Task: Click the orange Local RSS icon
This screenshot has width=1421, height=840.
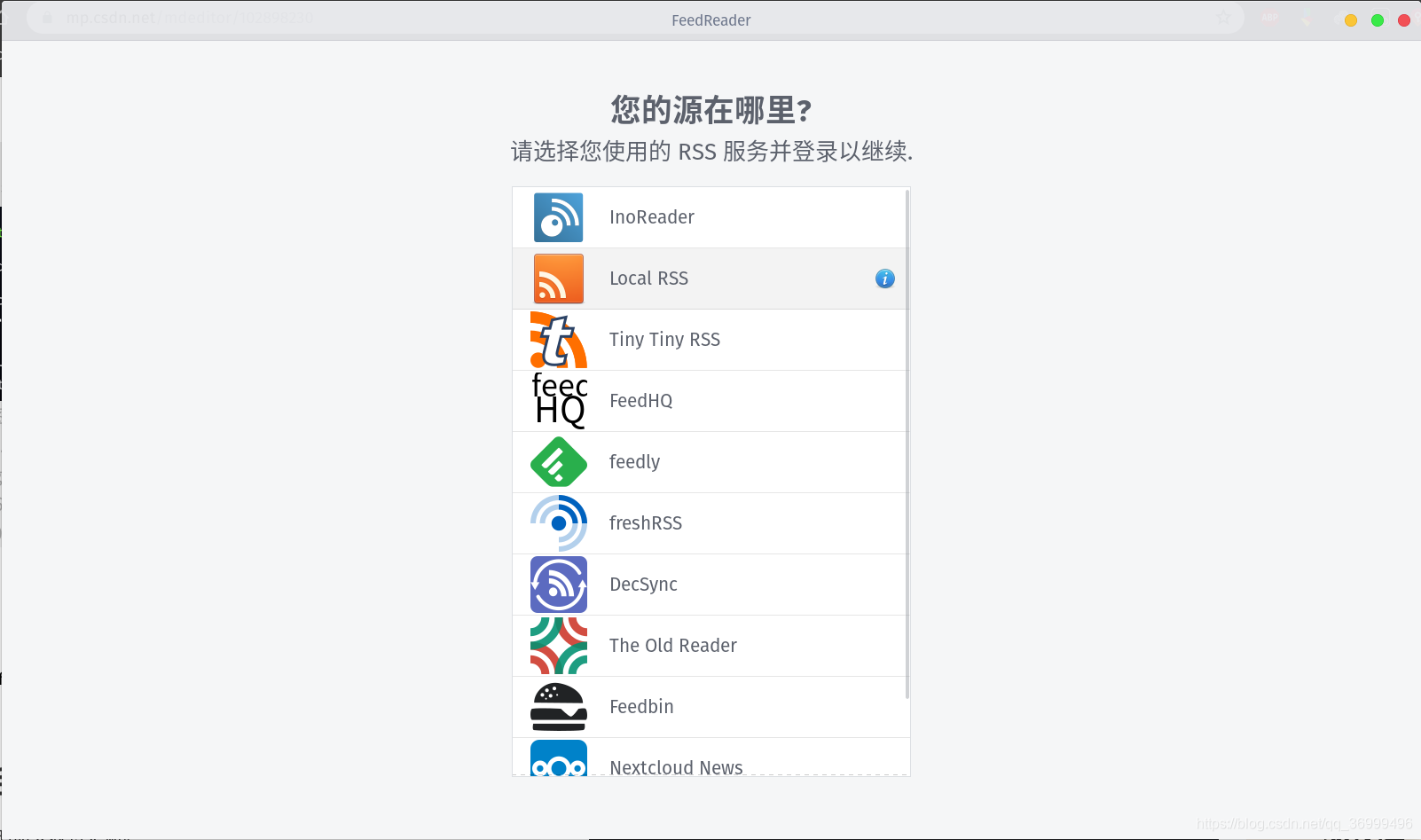Action: pos(558,279)
